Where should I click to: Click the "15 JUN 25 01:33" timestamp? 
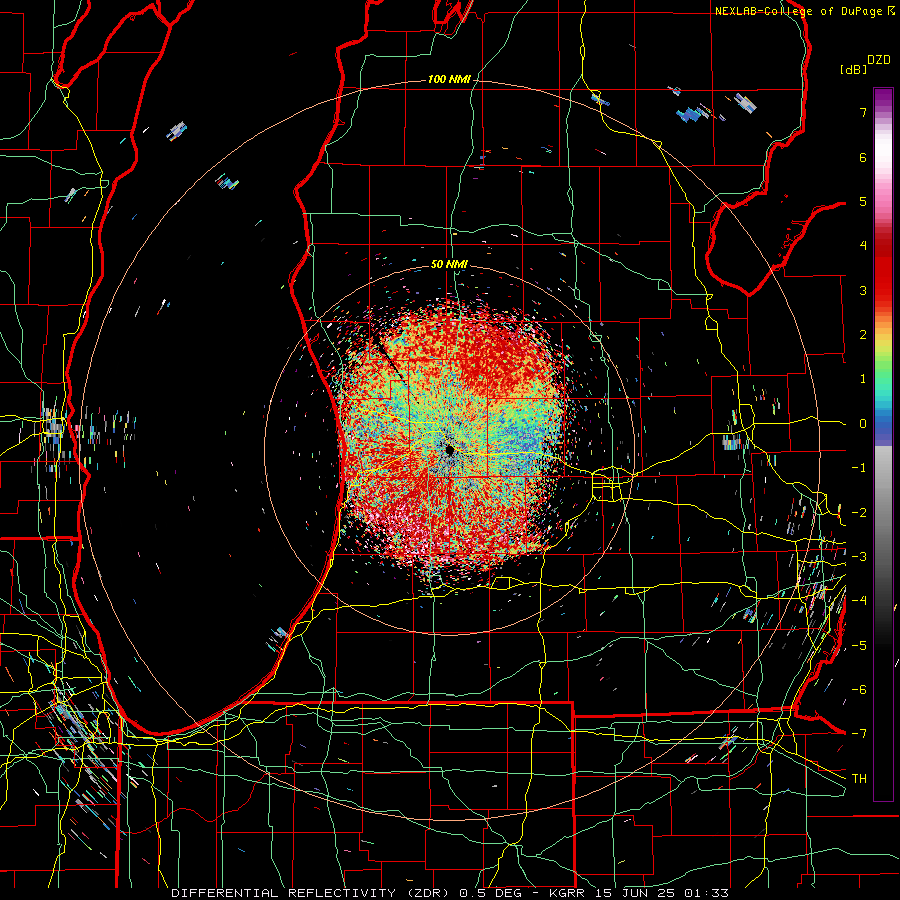pos(662,893)
